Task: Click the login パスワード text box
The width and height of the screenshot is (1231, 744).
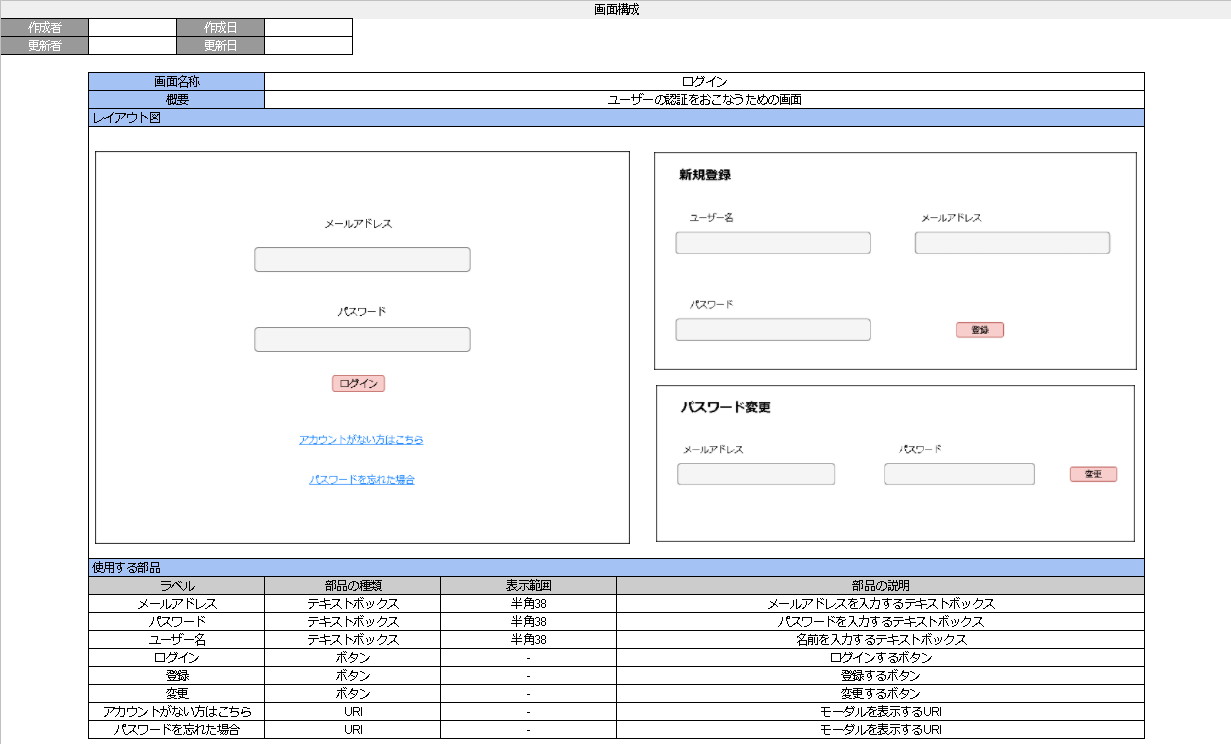Action: 362,340
